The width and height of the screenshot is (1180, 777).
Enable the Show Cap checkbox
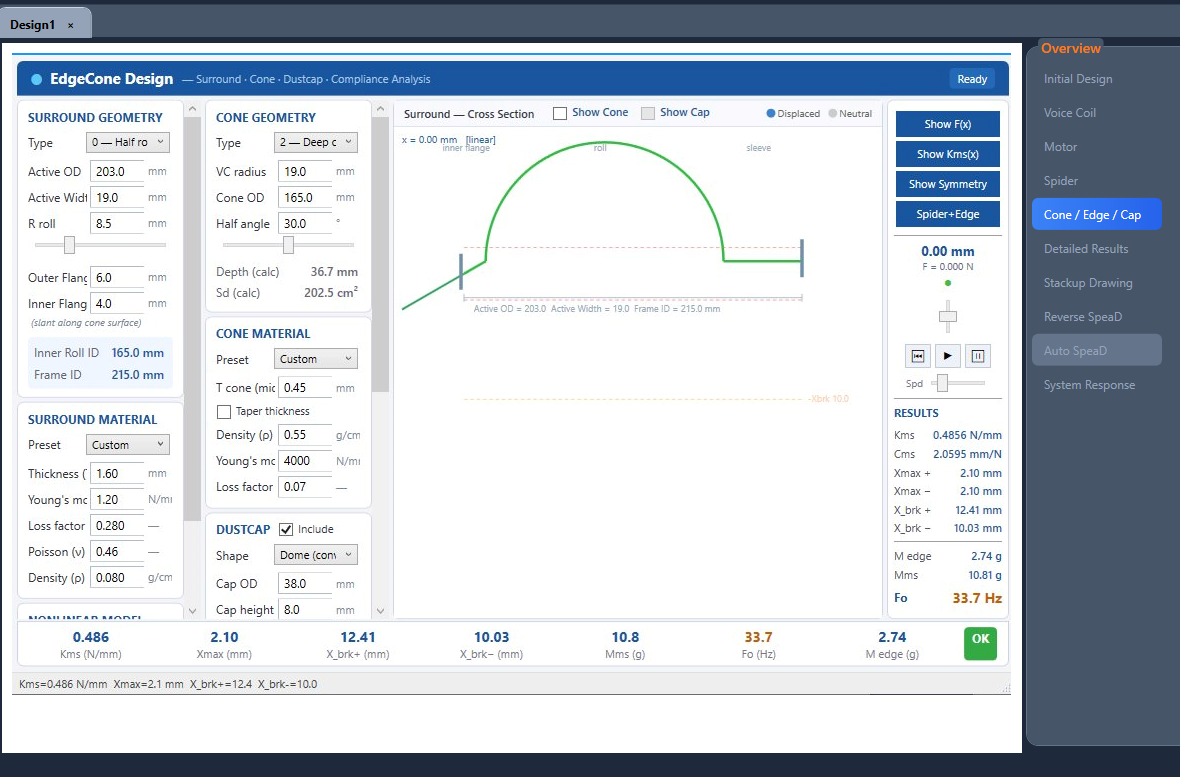click(x=648, y=113)
